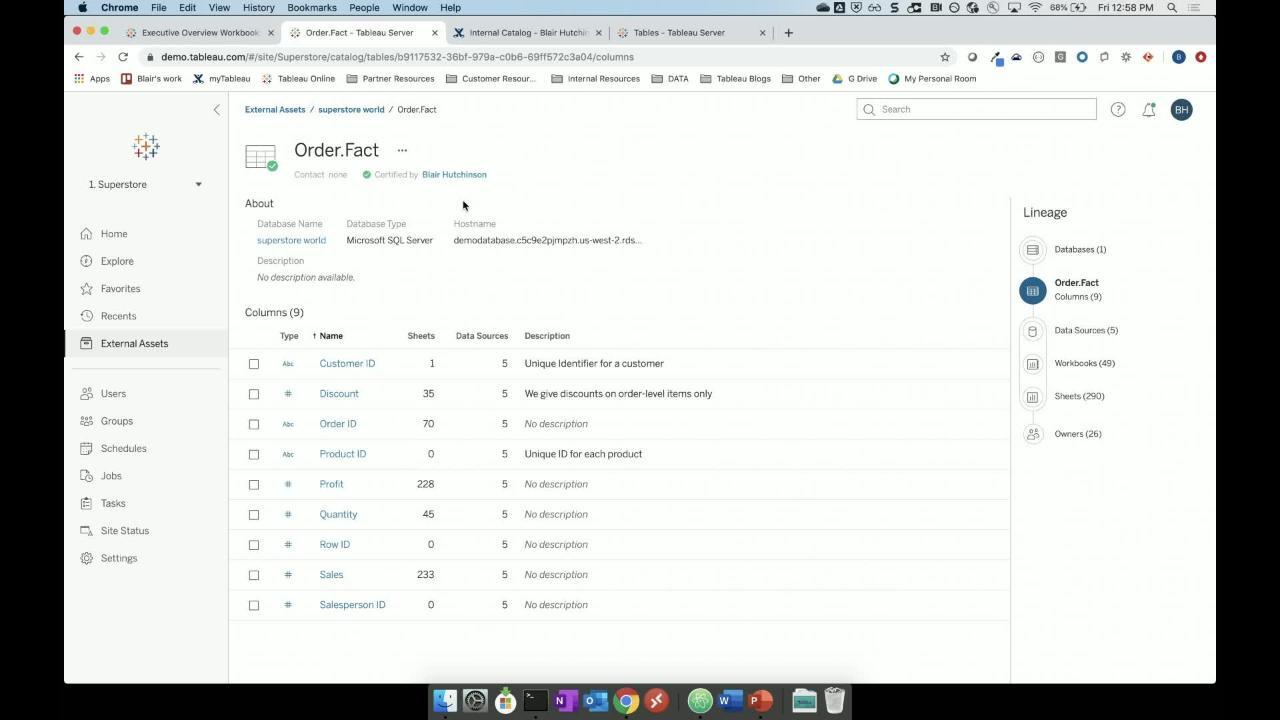Tick the Row ID row checkbox
Screen dimensions: 1280x720
pos(254,545)
